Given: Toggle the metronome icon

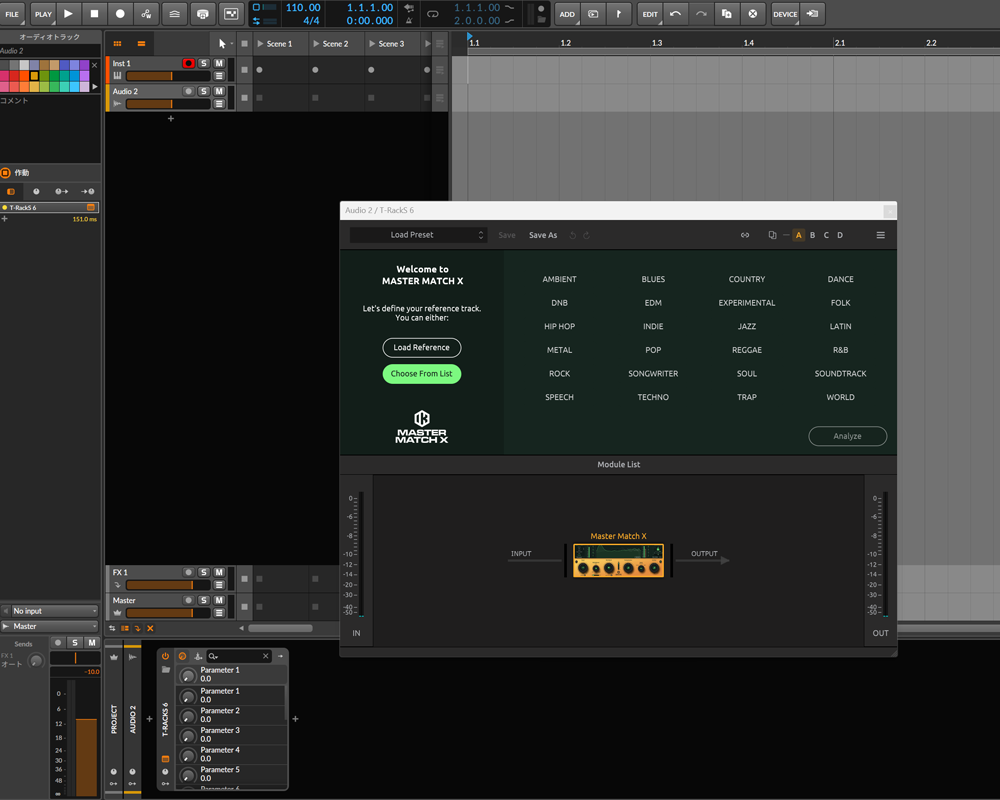Looking at the screenshot, I should pos(409,20).
